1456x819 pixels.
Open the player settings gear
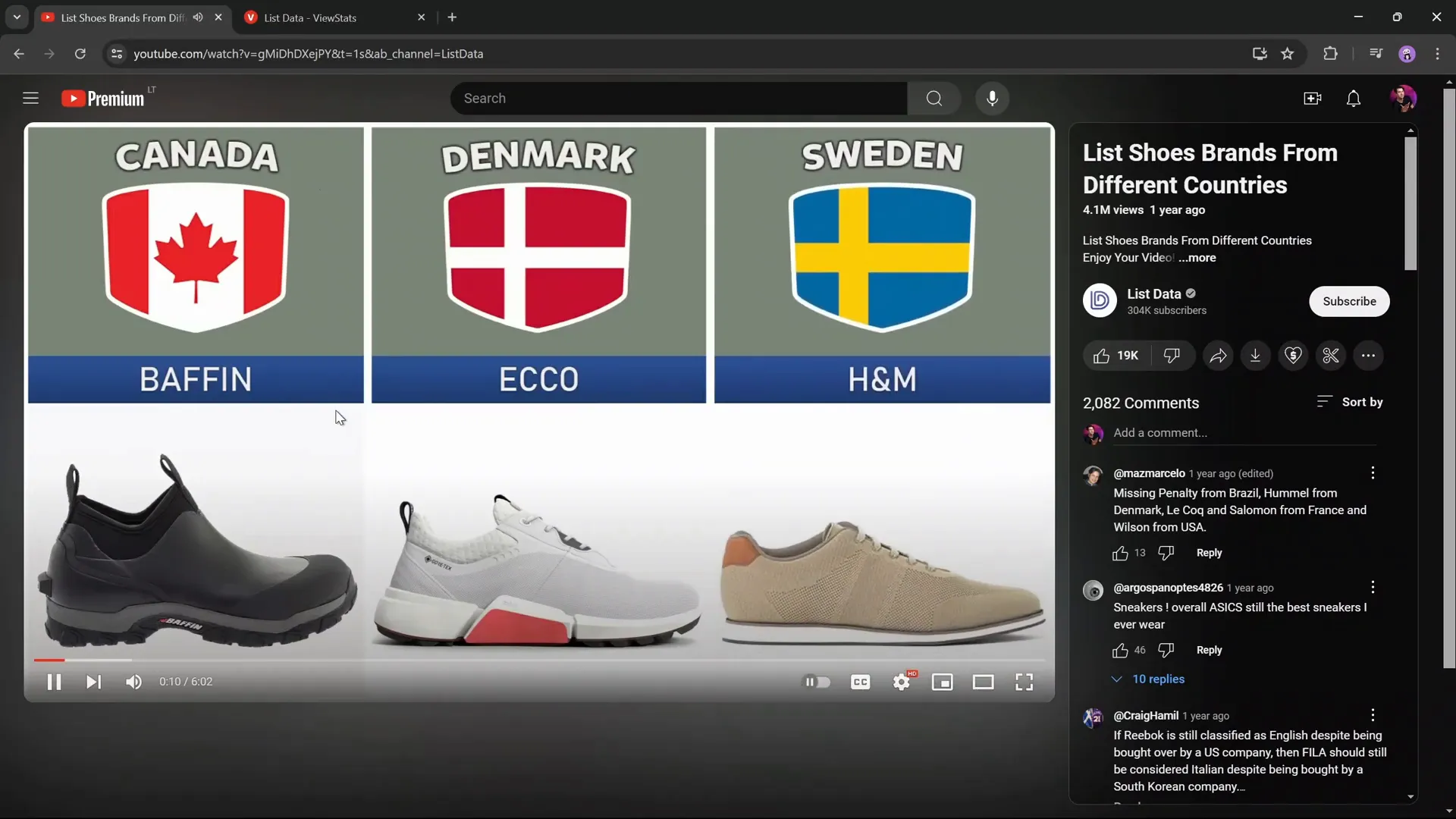902,682
